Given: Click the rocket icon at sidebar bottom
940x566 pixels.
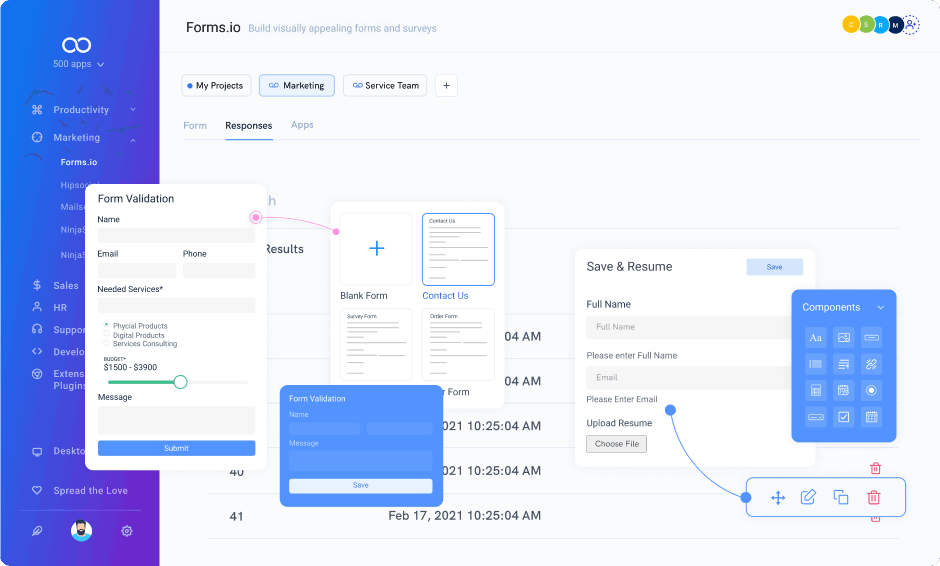Looking at the screenshot, I should (x=37, y=531).
